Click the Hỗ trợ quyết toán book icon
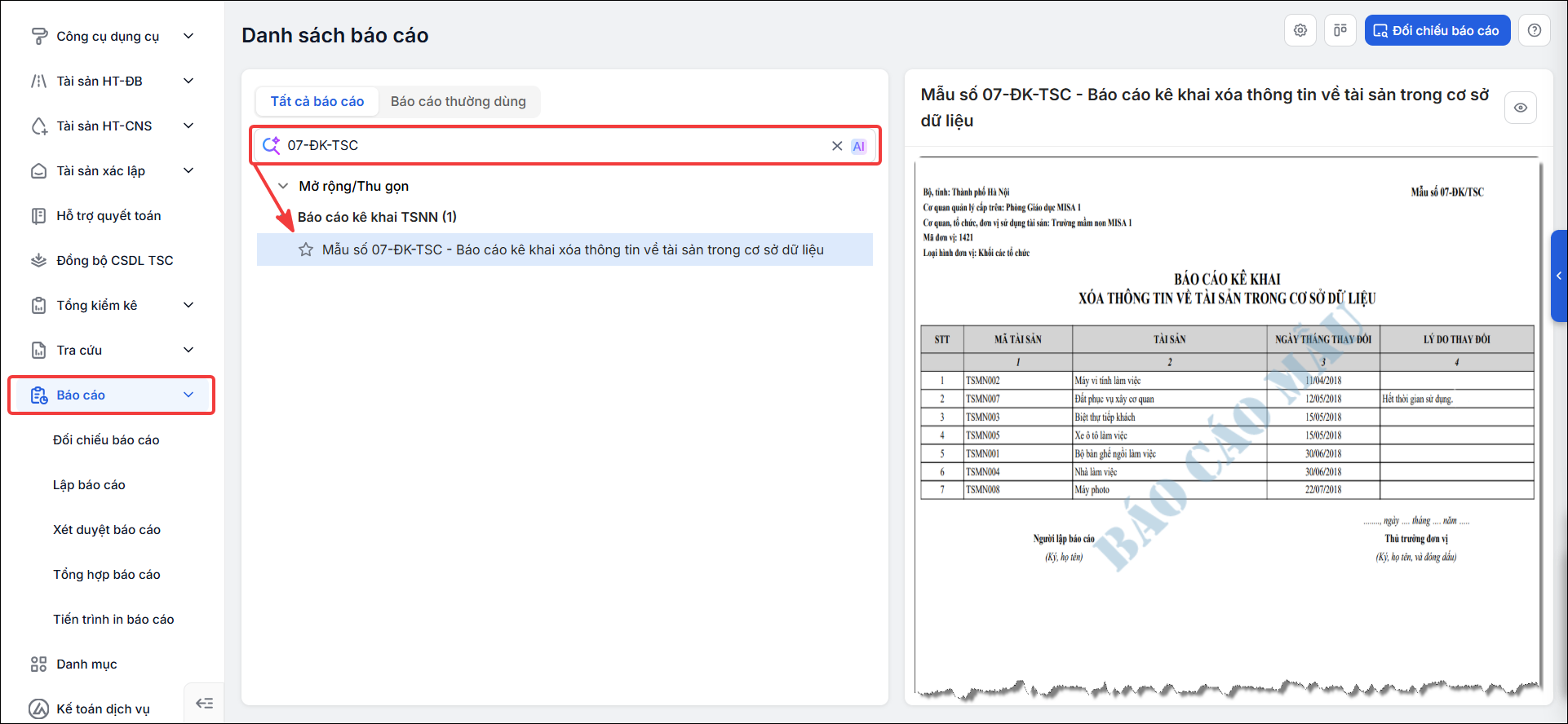The width and height of the screenshot is (1568, 724). (x=38, y=215)
